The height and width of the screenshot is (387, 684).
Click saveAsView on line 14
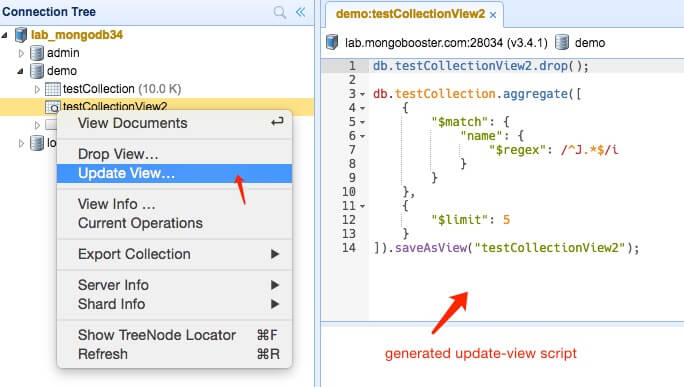pyautogui.click(x=431, y=248)
